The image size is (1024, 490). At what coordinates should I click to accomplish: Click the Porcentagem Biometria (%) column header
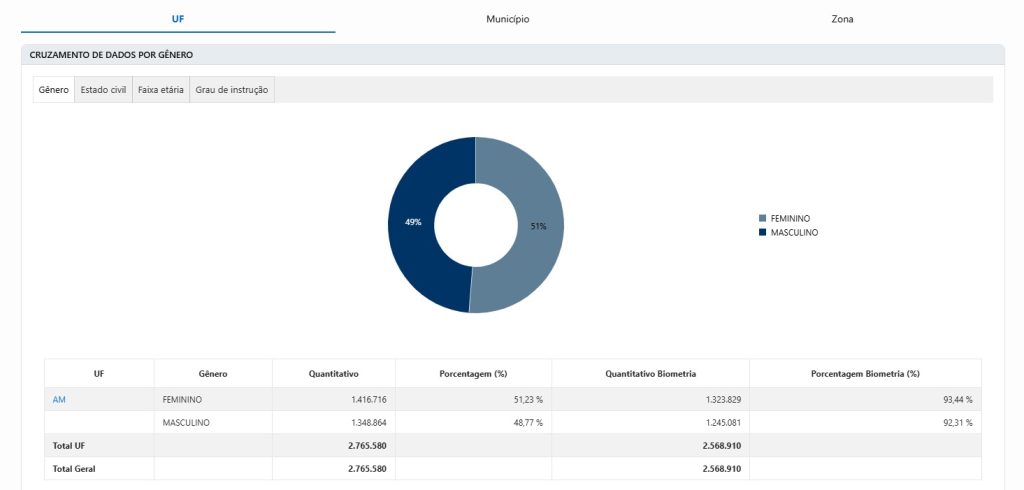[865, 374]
